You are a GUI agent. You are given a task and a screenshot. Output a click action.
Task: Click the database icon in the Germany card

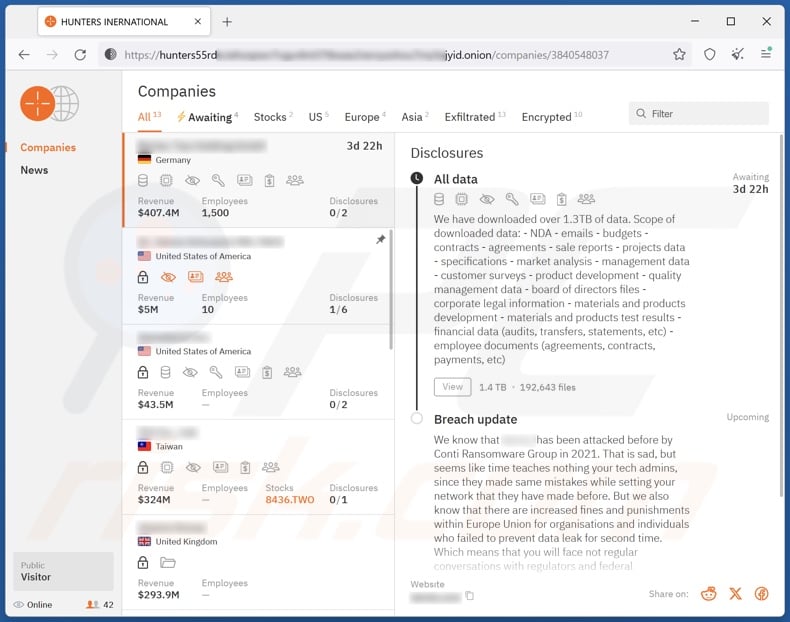click(143, 180)
